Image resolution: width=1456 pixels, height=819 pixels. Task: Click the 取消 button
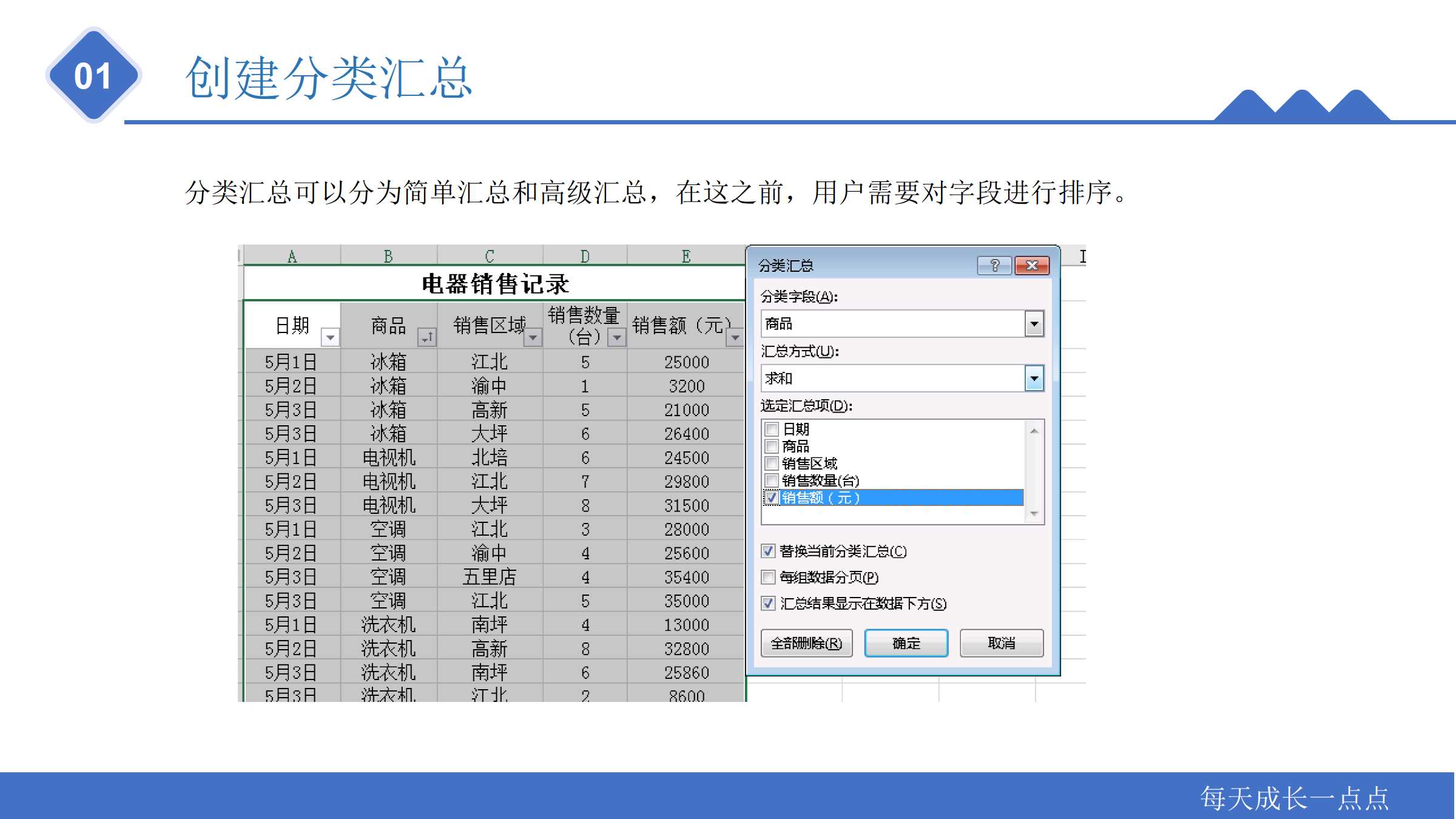(x=1001, y=644)
